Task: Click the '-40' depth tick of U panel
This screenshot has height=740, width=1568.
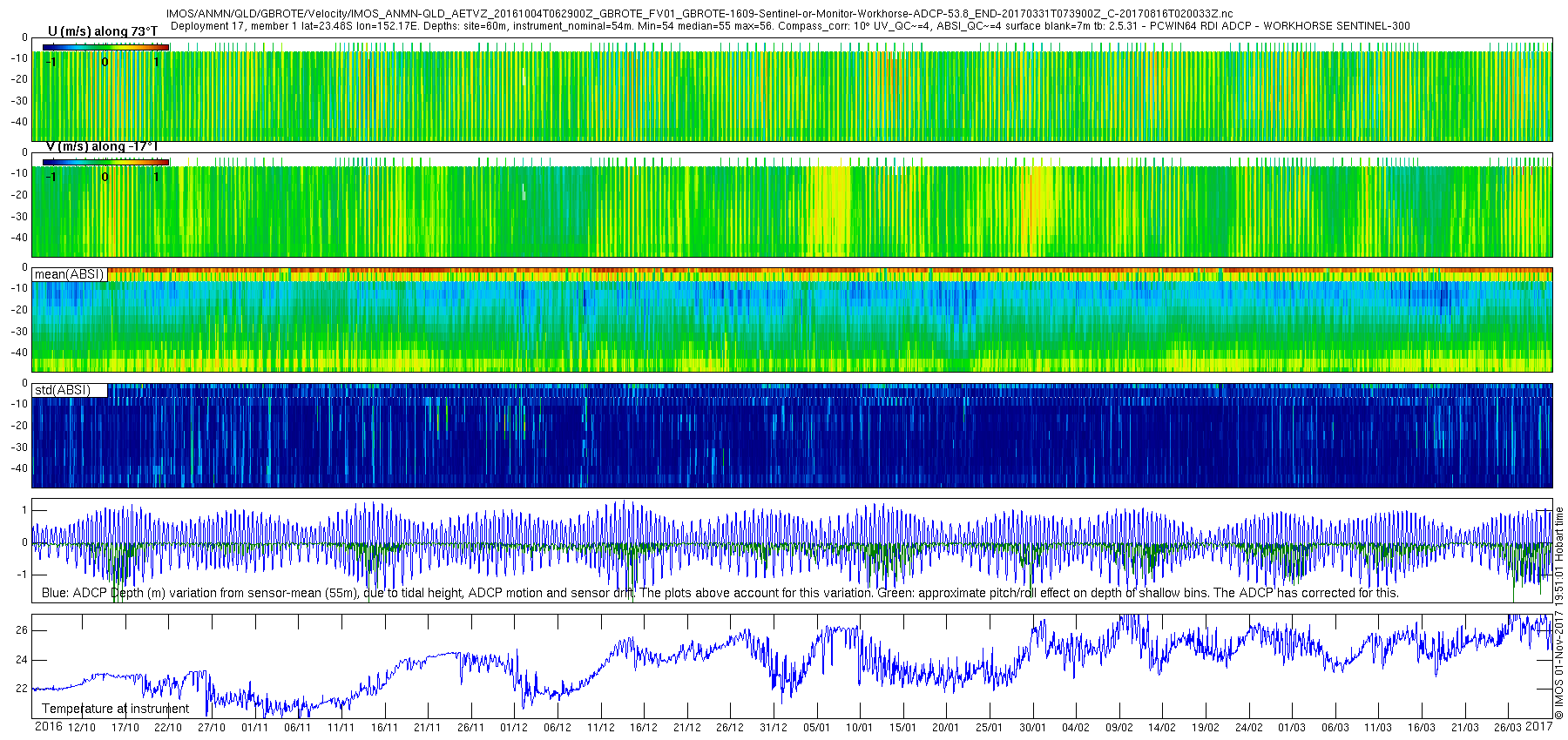Action: 18,122
